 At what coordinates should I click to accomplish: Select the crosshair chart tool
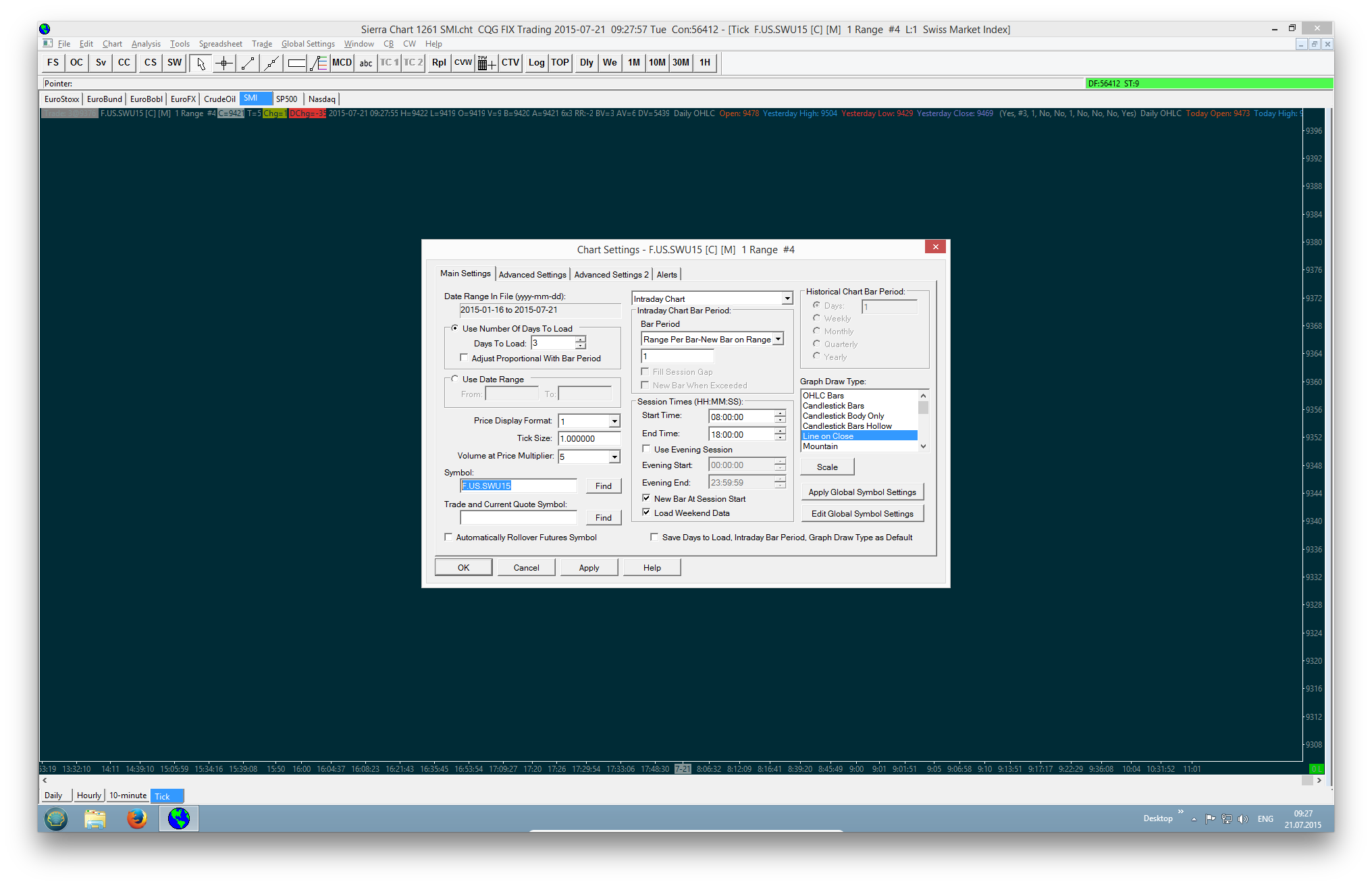tap(224, 63)
